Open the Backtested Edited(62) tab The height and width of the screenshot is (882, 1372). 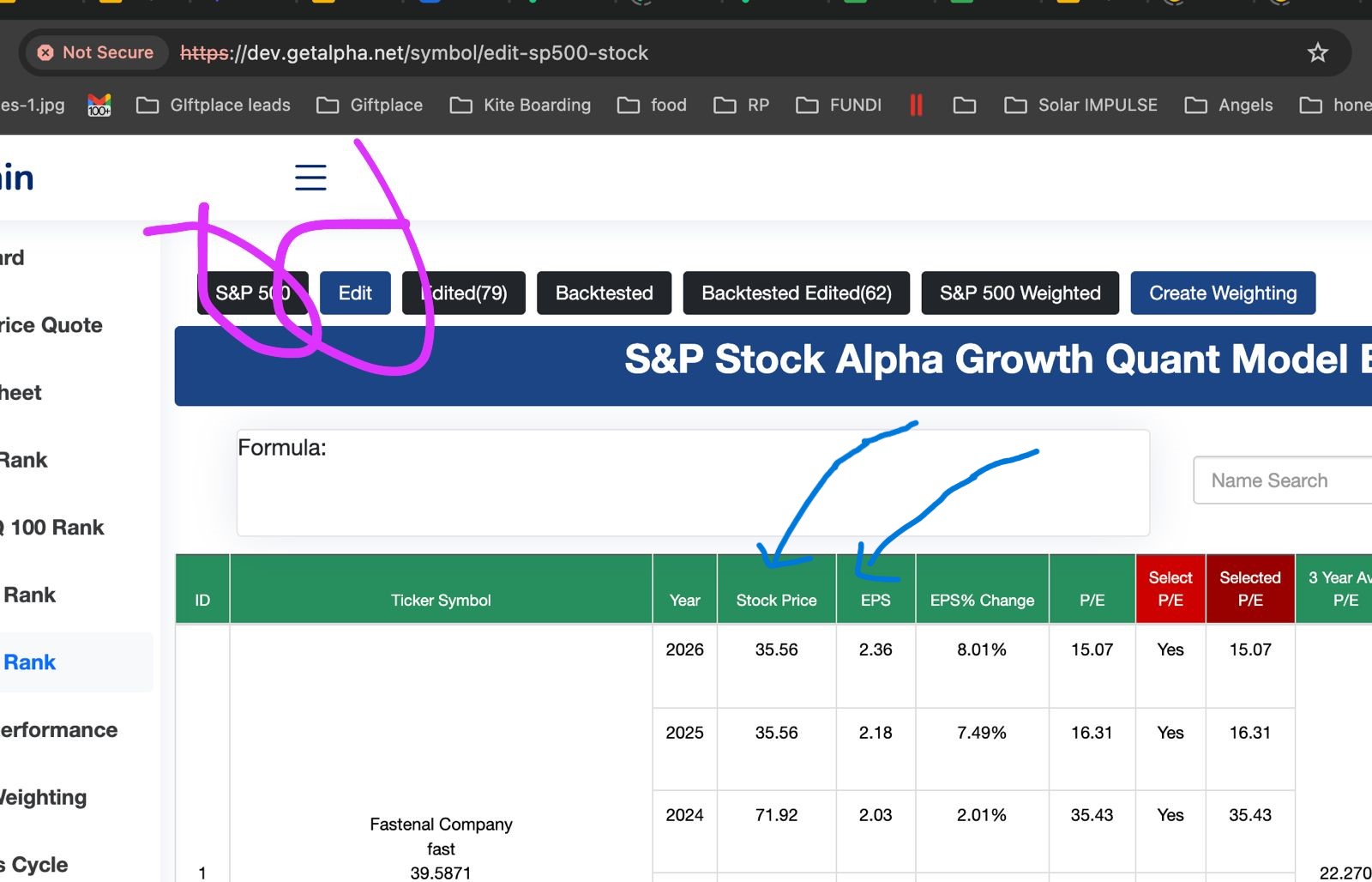(796, 293)
